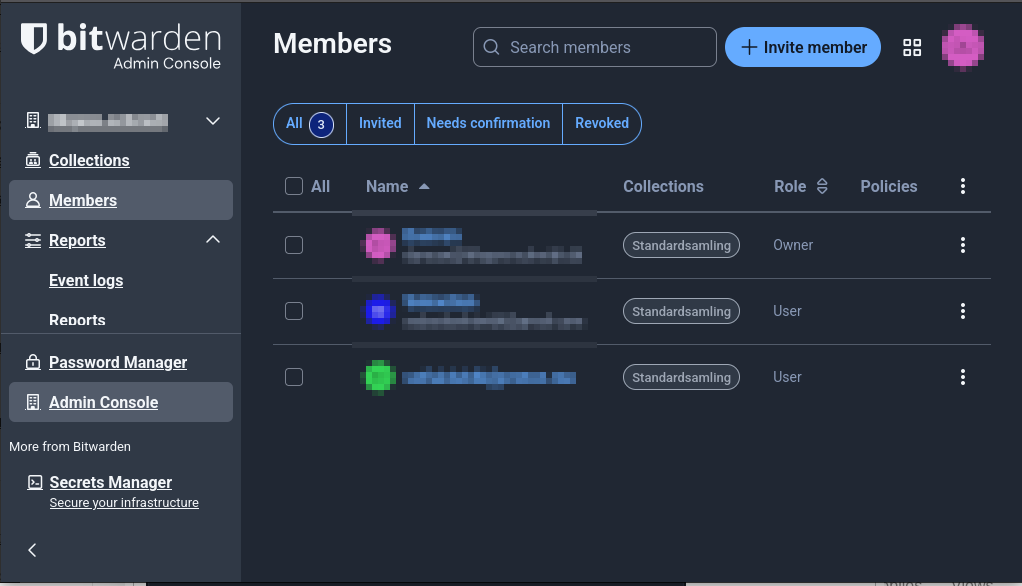Switch to the Invited filter tab

[380, 123]
